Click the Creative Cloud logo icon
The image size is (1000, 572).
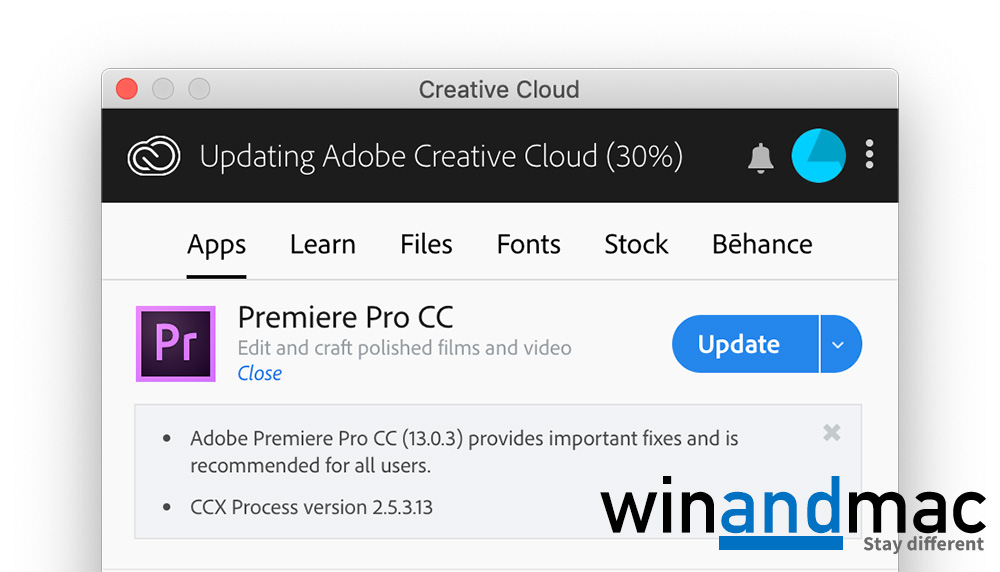[154, 156]
